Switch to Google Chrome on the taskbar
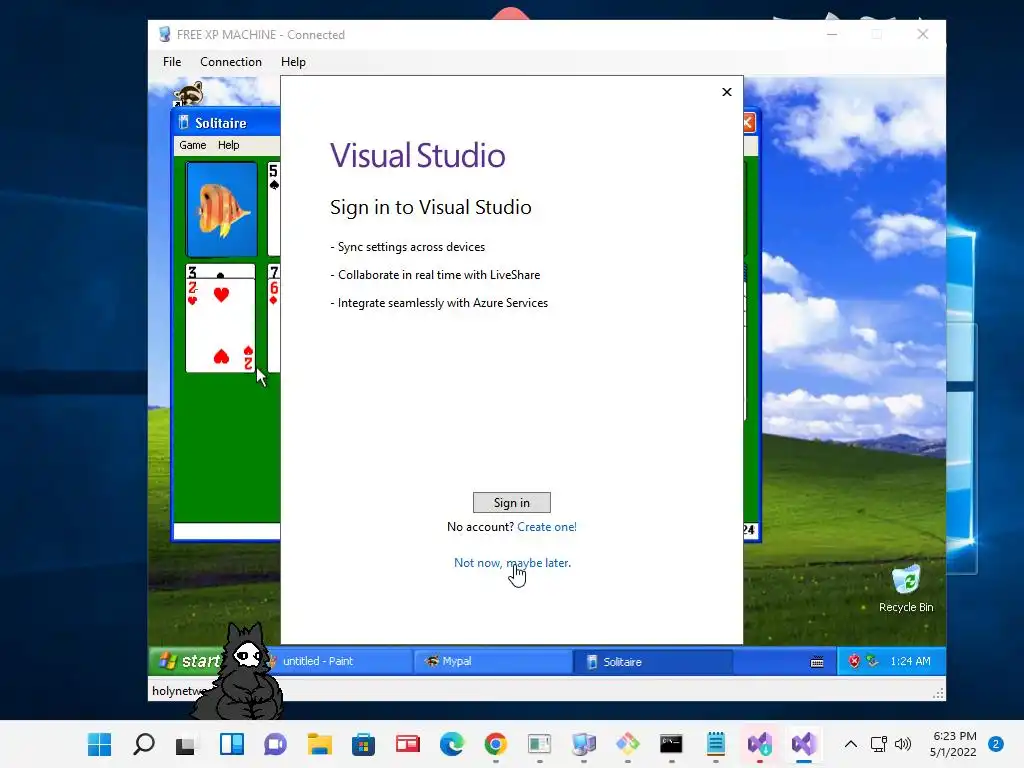Image resolution: width=1024 pixels, height=768 pixels. point(496,744)
